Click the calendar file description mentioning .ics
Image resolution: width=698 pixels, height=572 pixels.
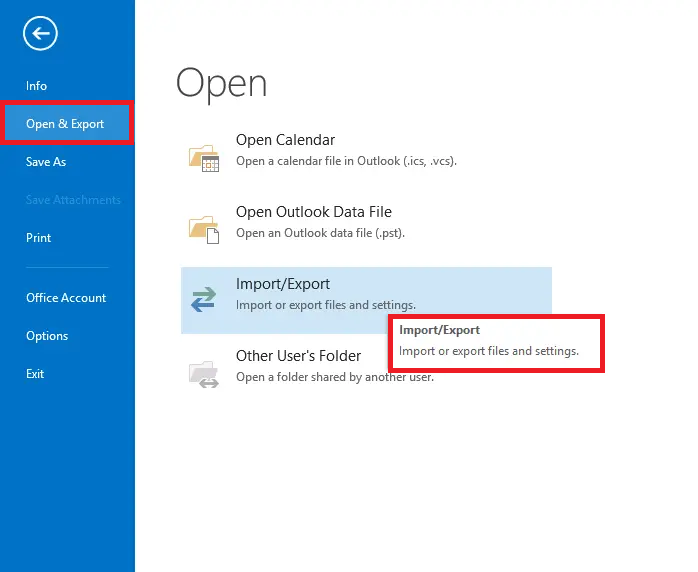tap(346, 160)
